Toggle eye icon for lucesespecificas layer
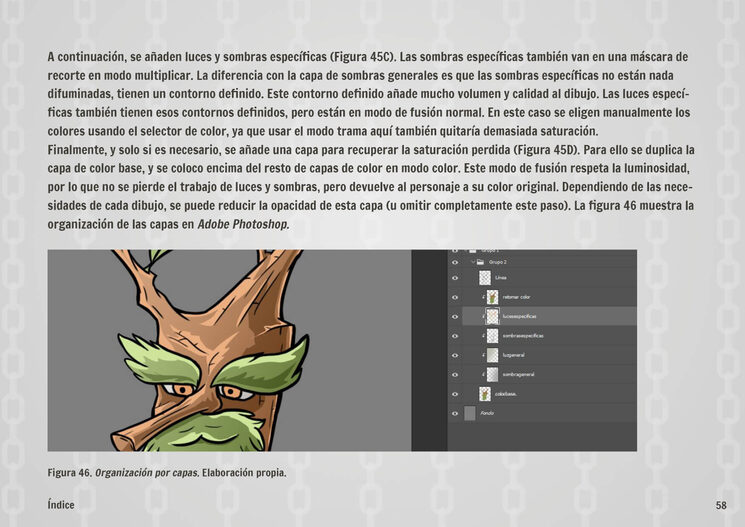 click(x=454, y=316)
